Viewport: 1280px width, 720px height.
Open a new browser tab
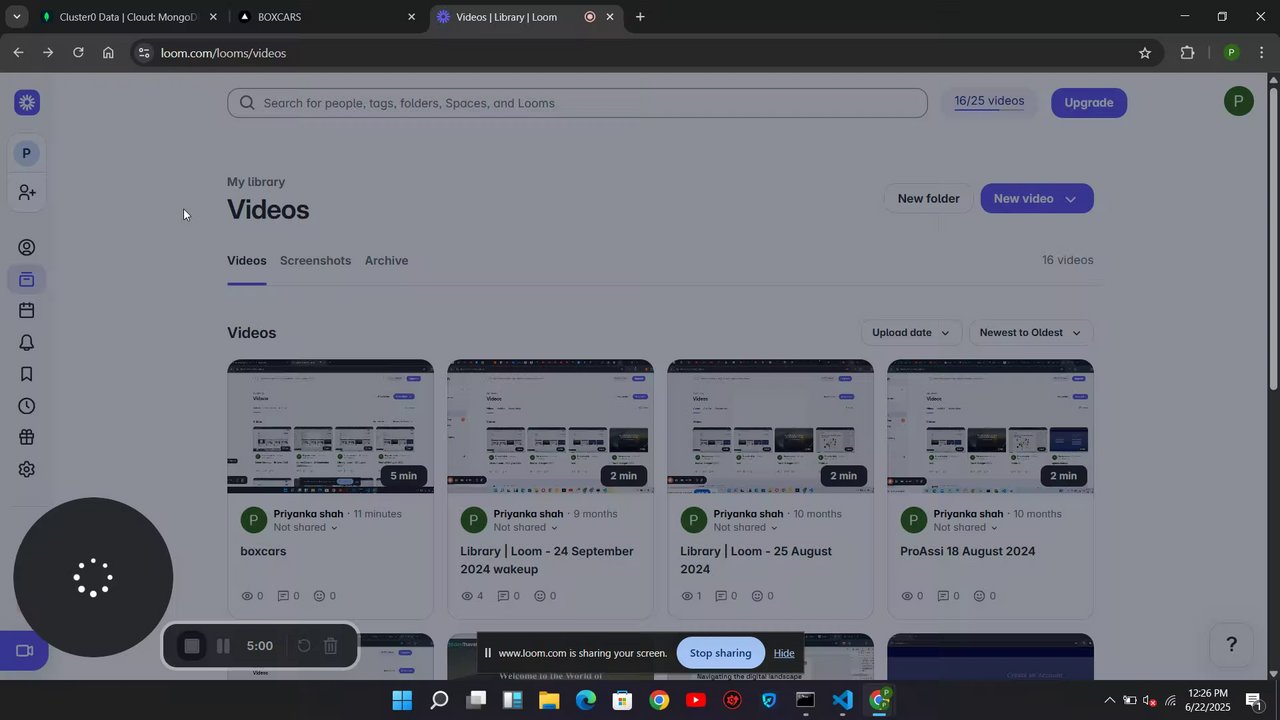click(640, 17)
